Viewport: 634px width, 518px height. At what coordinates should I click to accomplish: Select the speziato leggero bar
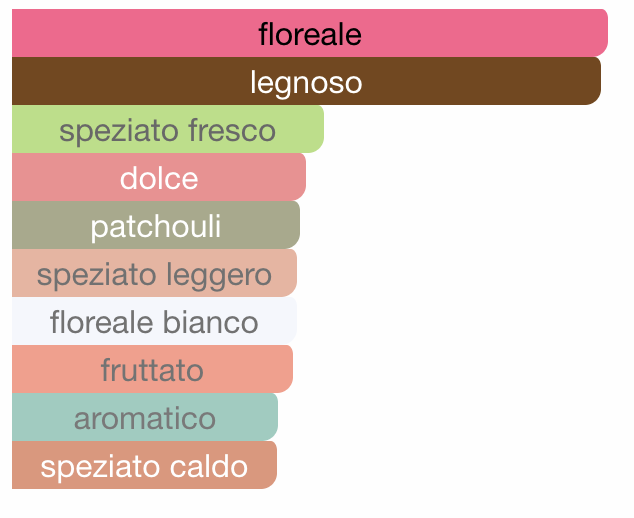(154, 273)
